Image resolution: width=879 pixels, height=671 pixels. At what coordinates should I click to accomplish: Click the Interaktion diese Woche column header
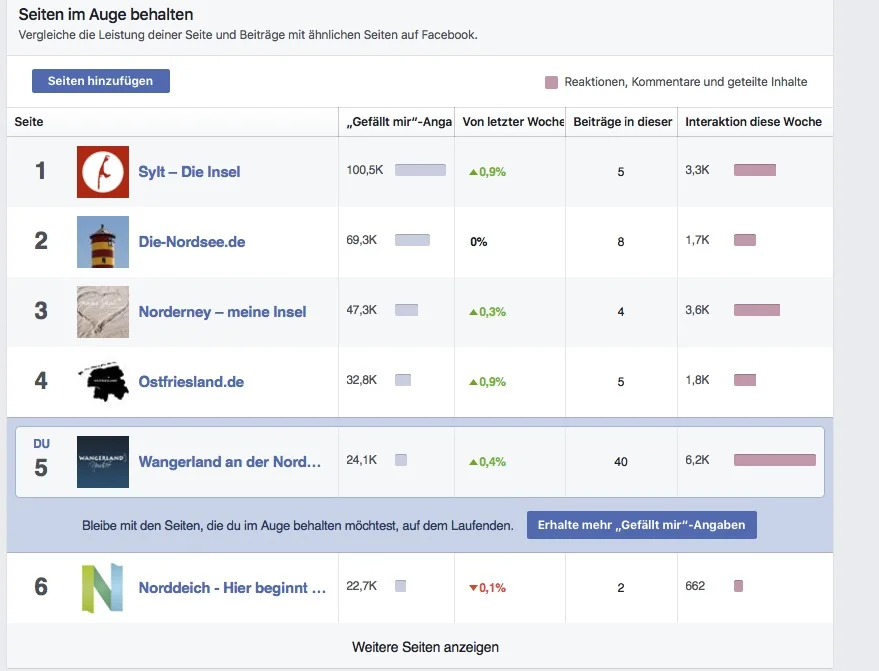point(753,122)
